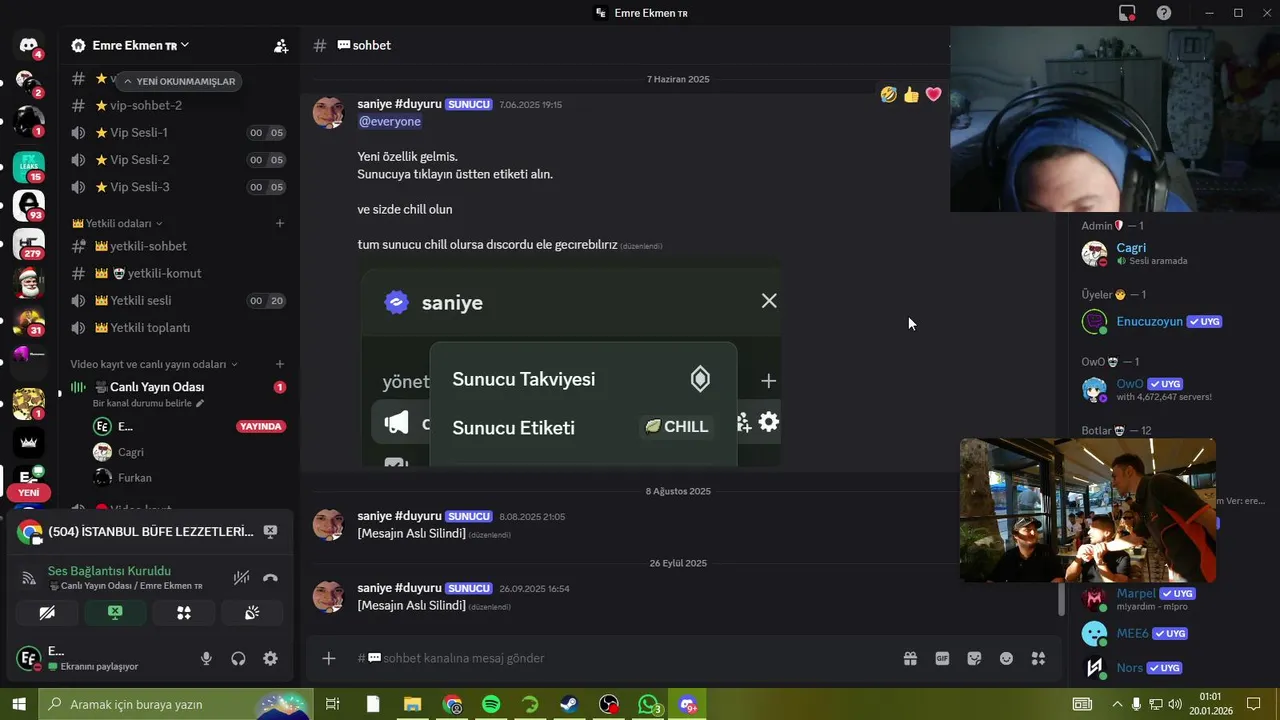Image resolution: width=1280 pixels, height=720 pixels.
Task: Stop streaming the İSTANBUL BÜFE LEZZETLERİ screen
Action: point(270,531)
